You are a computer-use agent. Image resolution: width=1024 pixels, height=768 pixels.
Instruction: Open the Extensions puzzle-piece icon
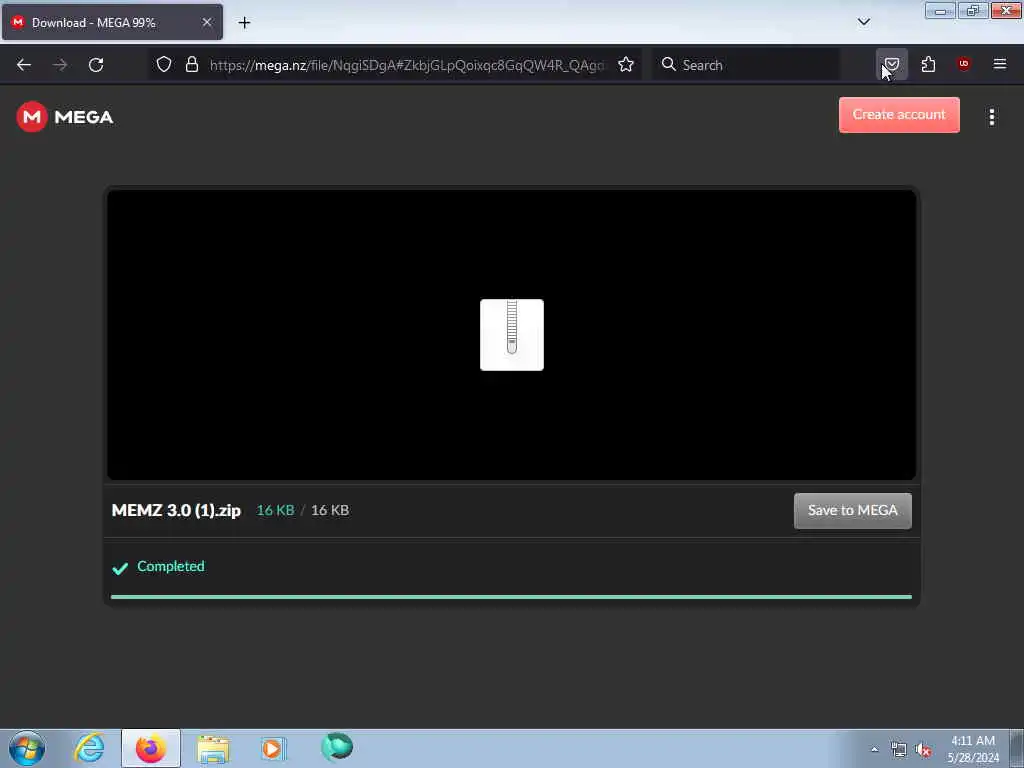coord(928,64)
